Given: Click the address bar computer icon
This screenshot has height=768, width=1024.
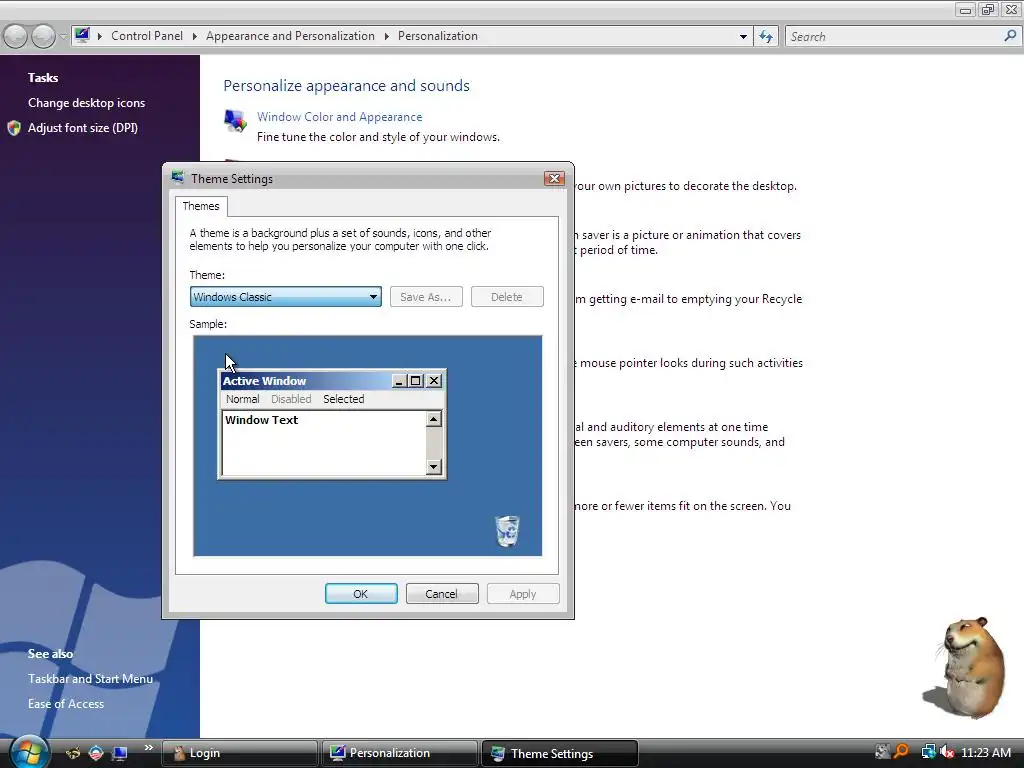Looking at the screenshot, I should click(82, 35).
